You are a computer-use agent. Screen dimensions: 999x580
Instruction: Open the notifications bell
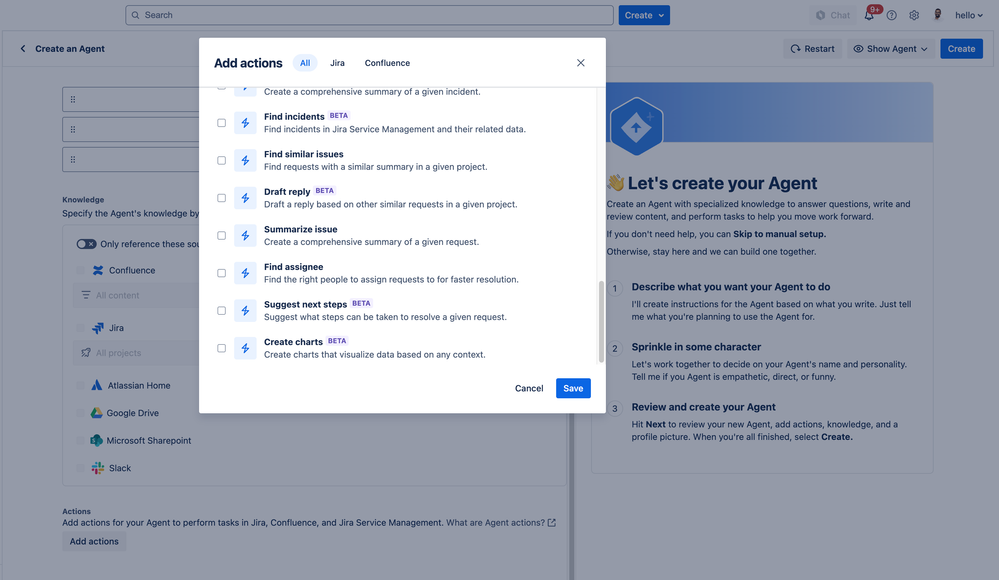(x=869, y=15)
